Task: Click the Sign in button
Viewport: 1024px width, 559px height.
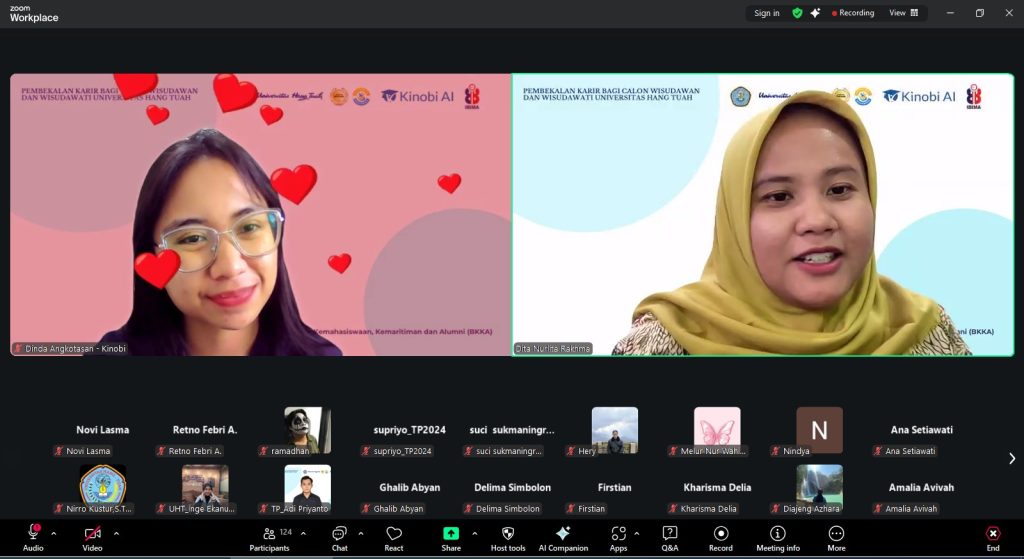Action: [767, 13]
